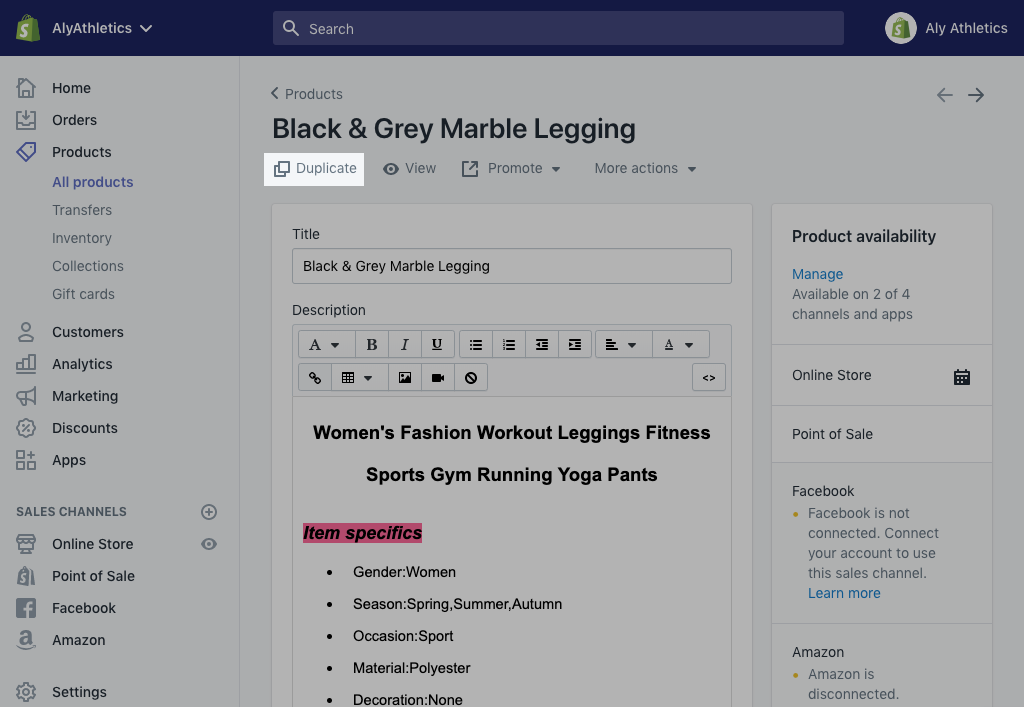Focus the Search field in the top bar
The image size is (1024, 707).
click(558, 28)
